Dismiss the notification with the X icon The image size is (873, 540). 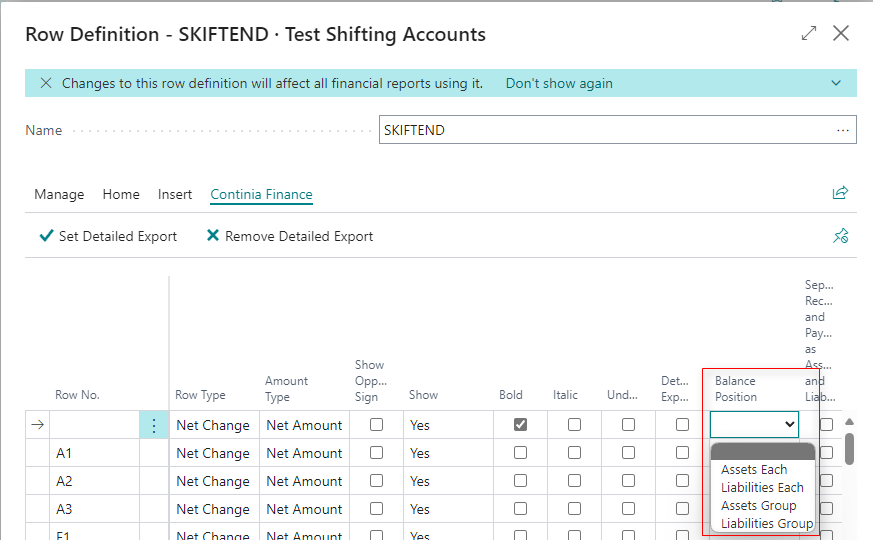coord(45,83)
